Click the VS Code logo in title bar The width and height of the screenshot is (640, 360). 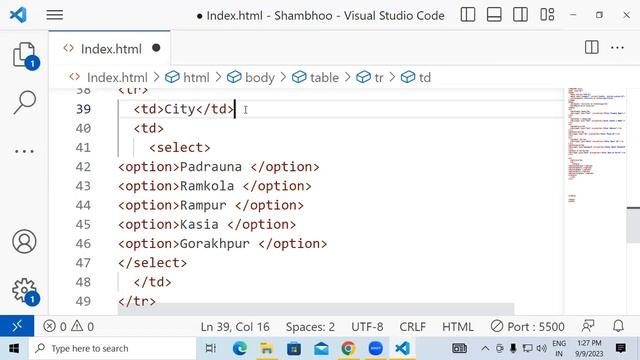[x=18, y=15]
